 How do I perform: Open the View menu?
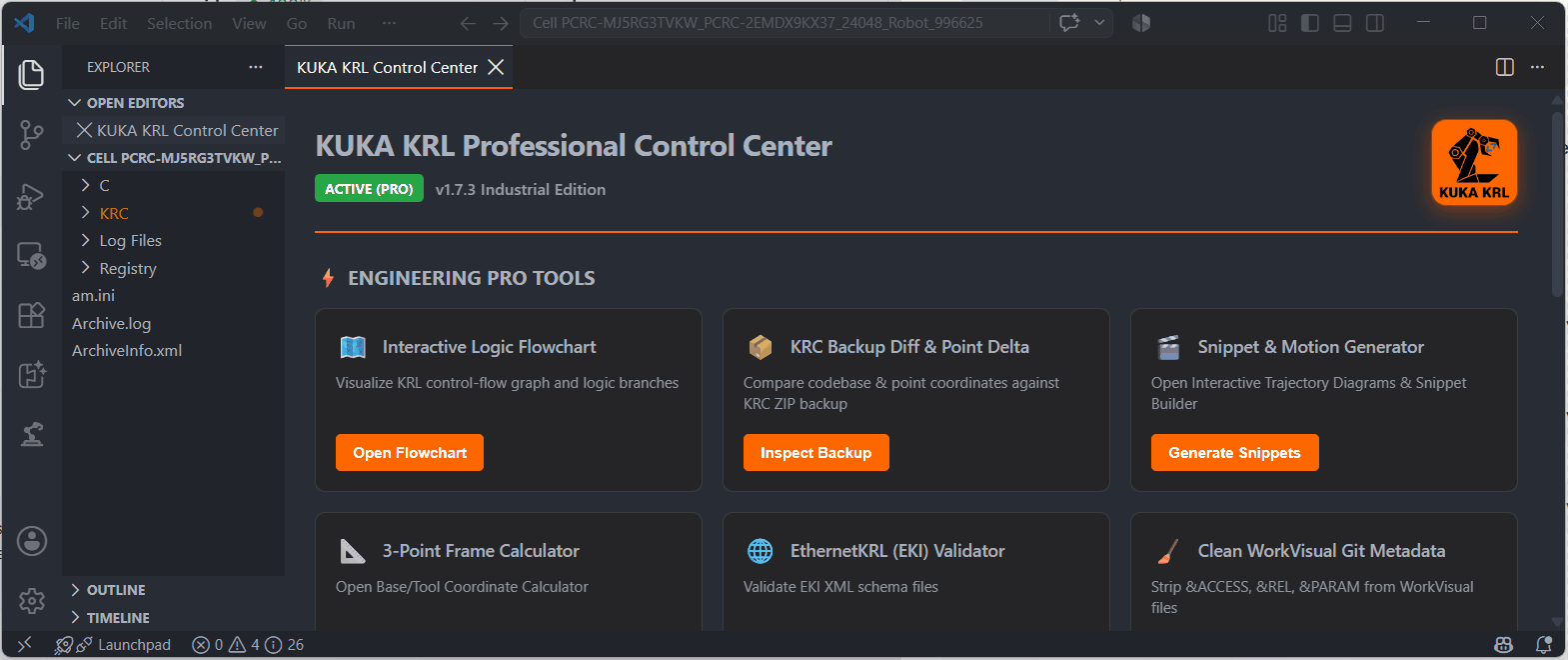click(x=249, y=23)
